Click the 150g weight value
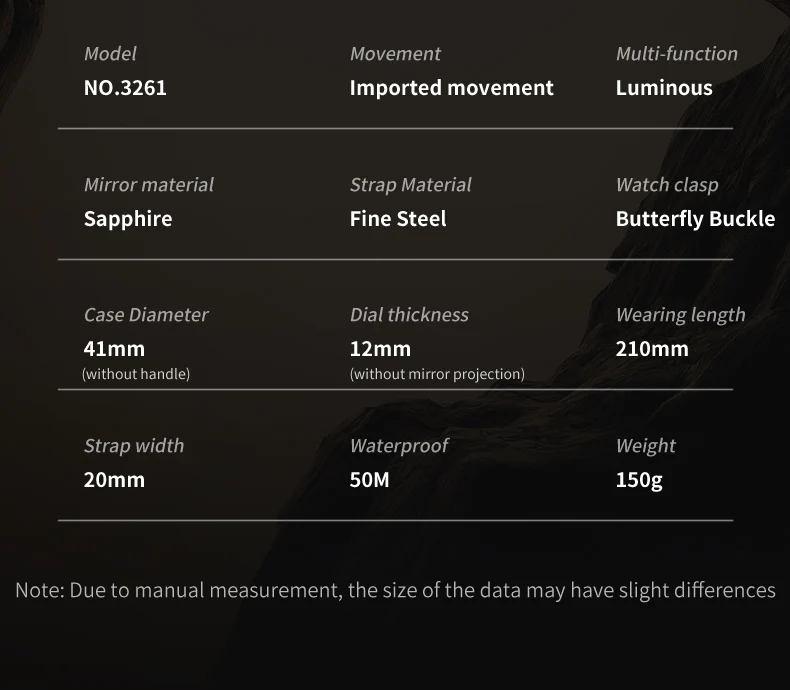Screen dimensions: 790x690 tap(639, 480)
